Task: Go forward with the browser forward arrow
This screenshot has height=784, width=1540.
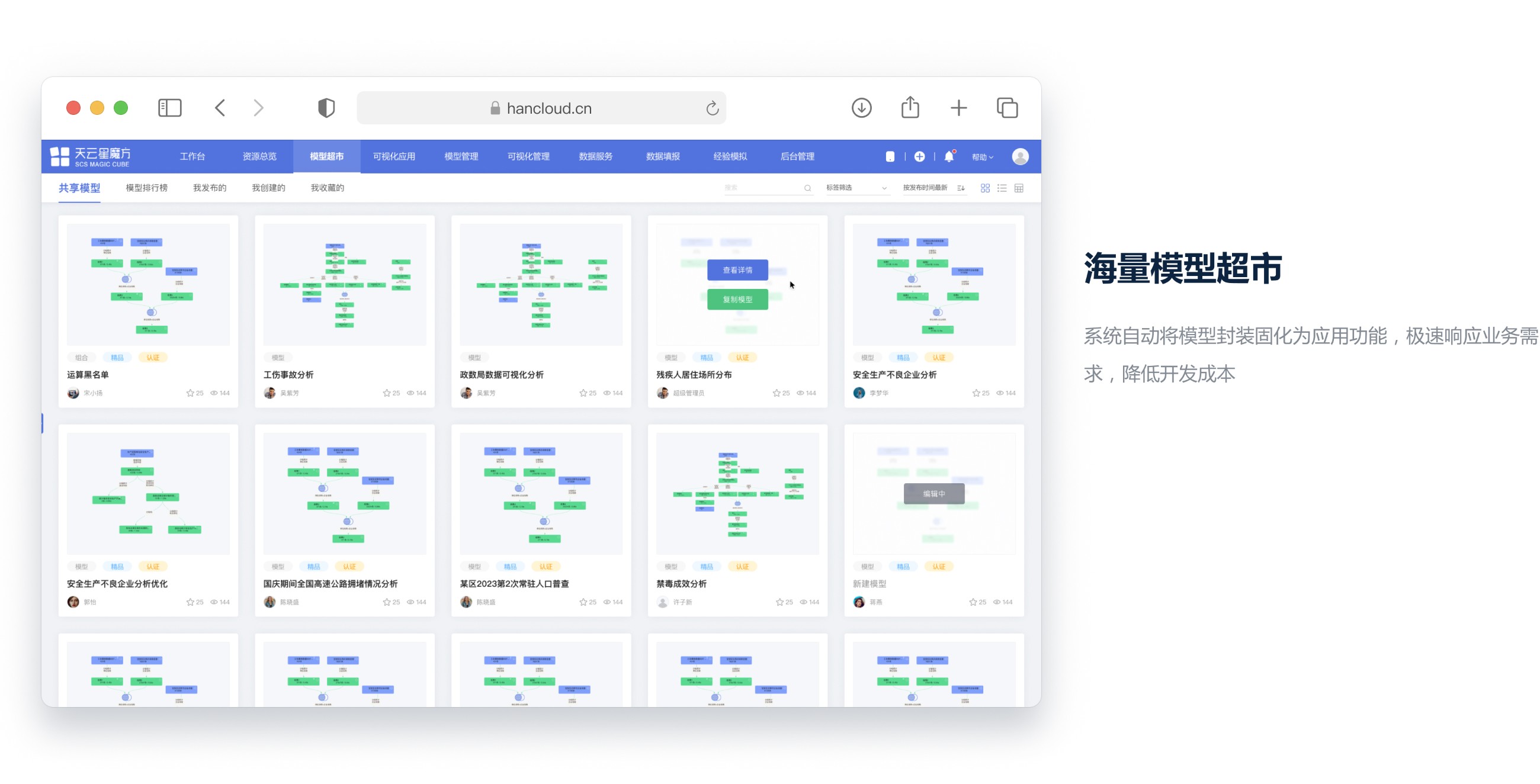Action: (258, 108)
